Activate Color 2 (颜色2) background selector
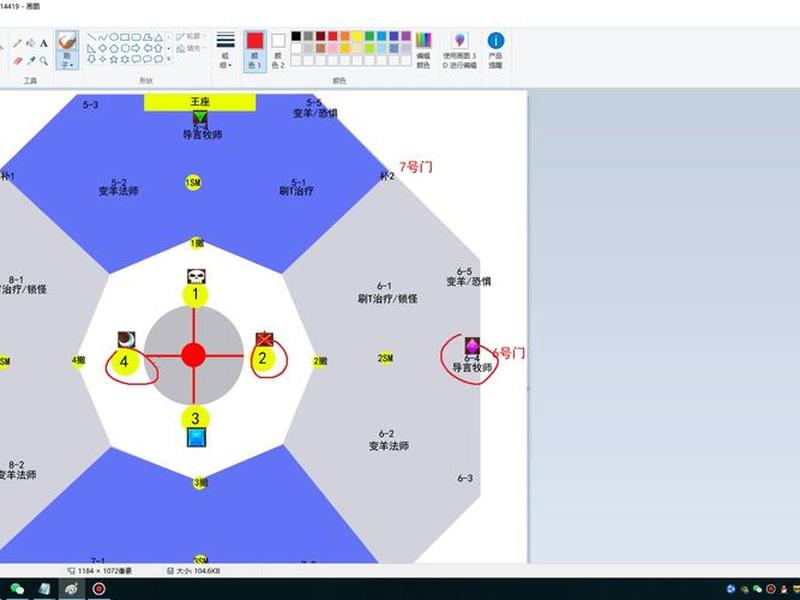 [x=278, y=51]
